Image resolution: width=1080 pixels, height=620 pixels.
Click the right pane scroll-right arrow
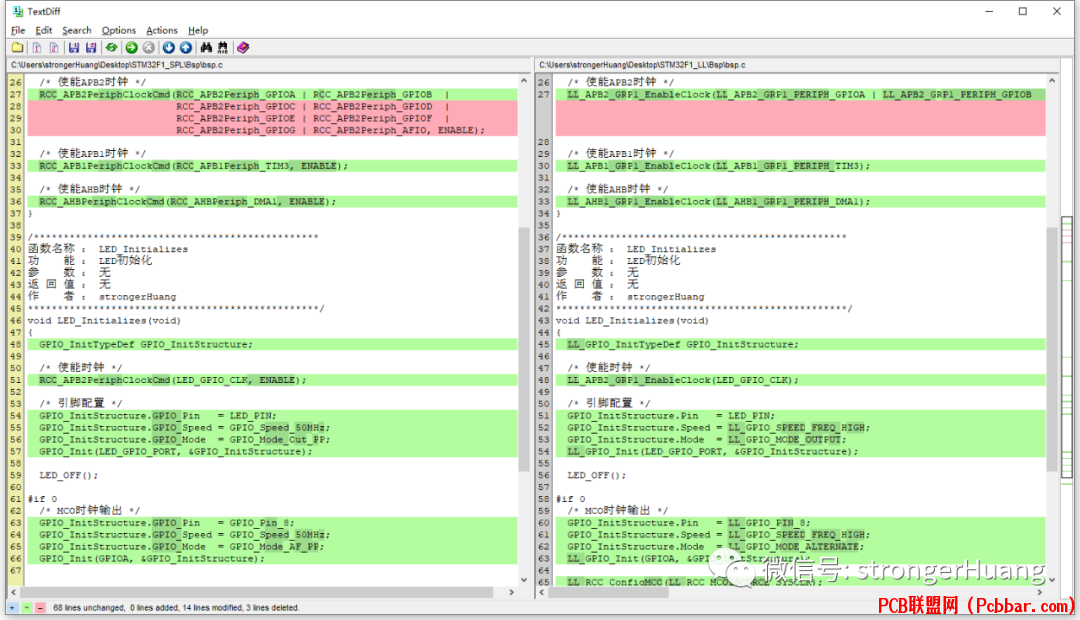click(1040, 592)
